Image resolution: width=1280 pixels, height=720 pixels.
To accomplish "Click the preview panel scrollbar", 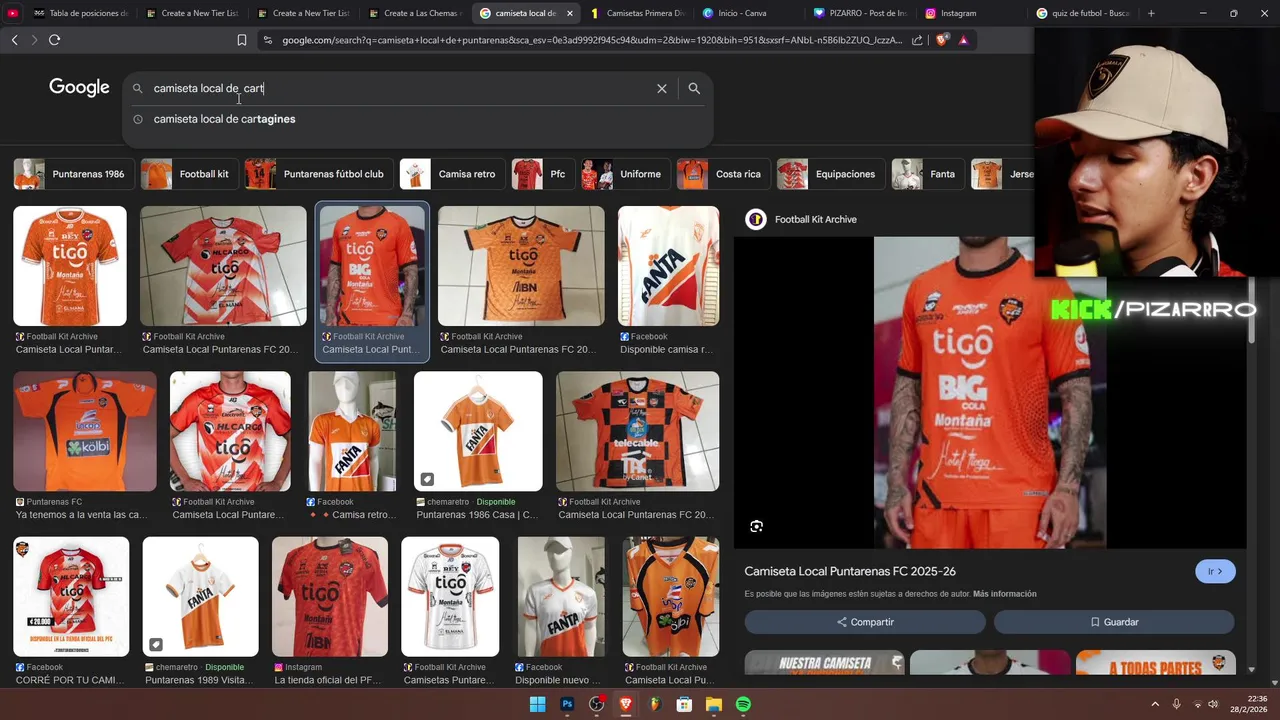I will [1251, 310].
